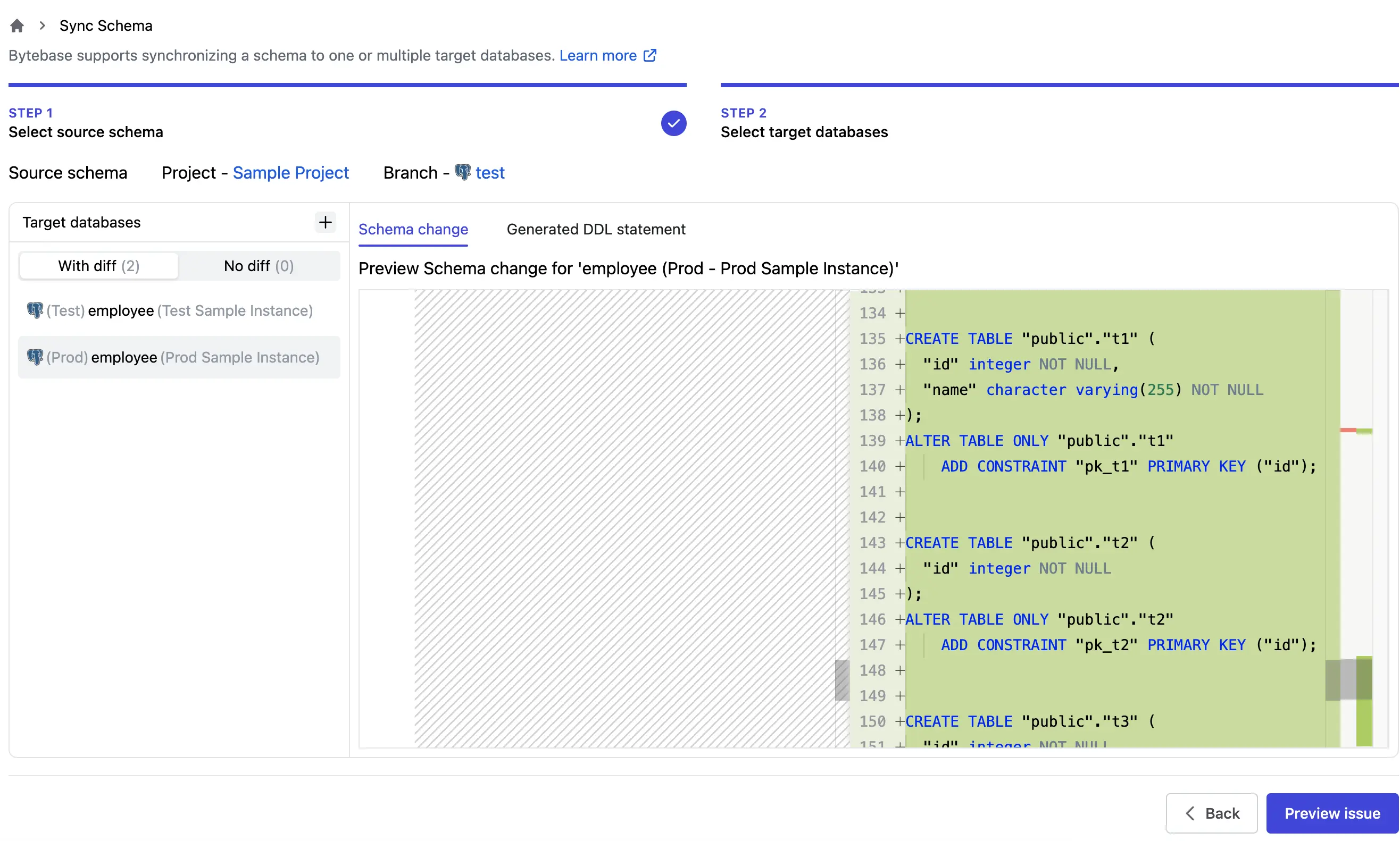This screenshot has height=841, width=1400.
Task: Add a target database with plus icon
Action: (325, 222)
